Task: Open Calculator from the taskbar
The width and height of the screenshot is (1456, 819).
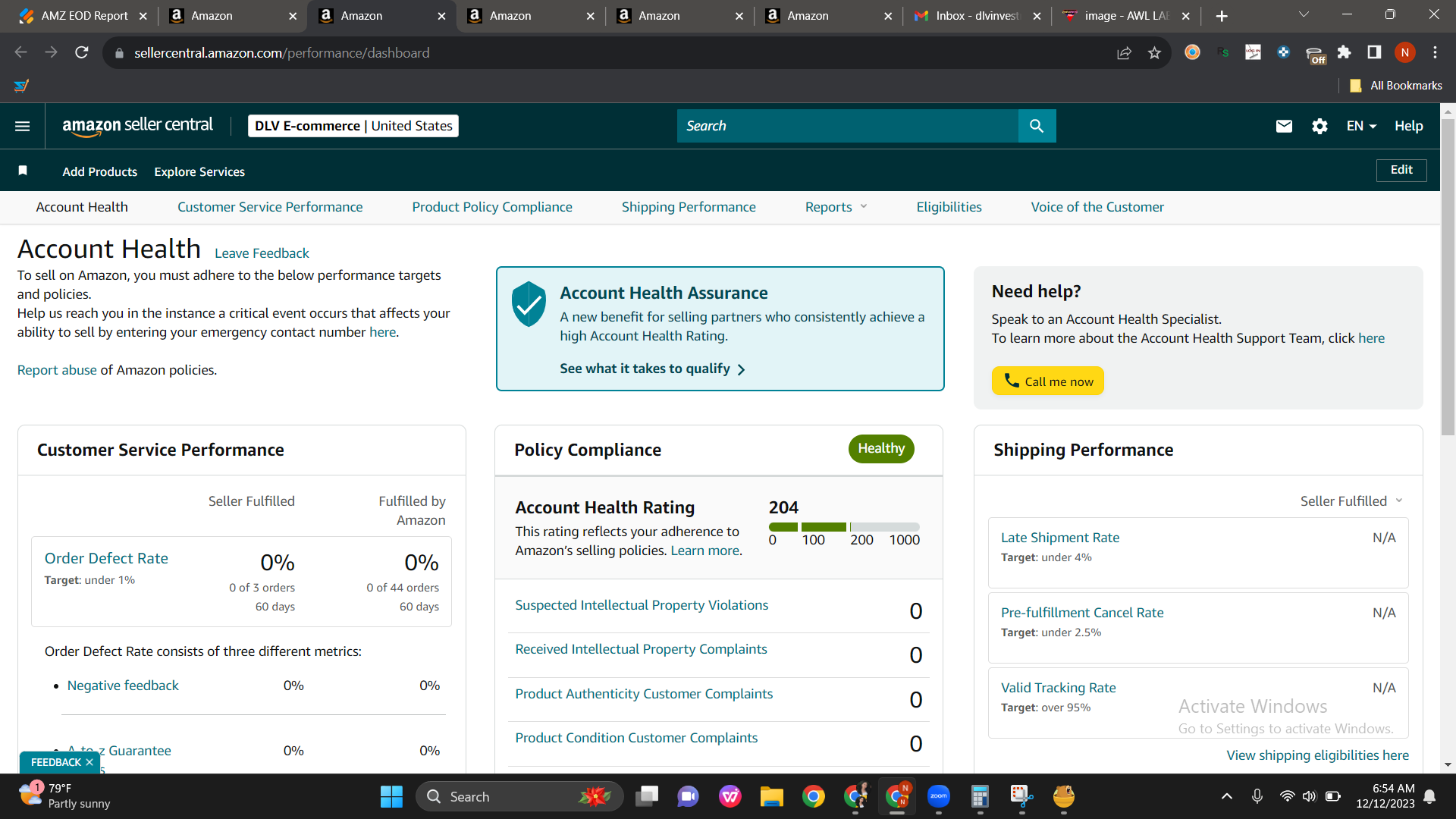Action: [980, 796]
